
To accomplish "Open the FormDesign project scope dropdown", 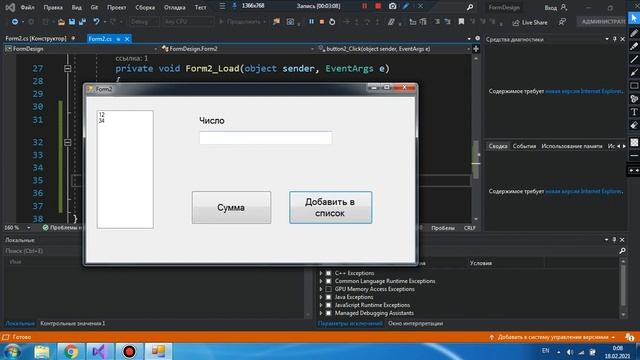I will 81,49.
